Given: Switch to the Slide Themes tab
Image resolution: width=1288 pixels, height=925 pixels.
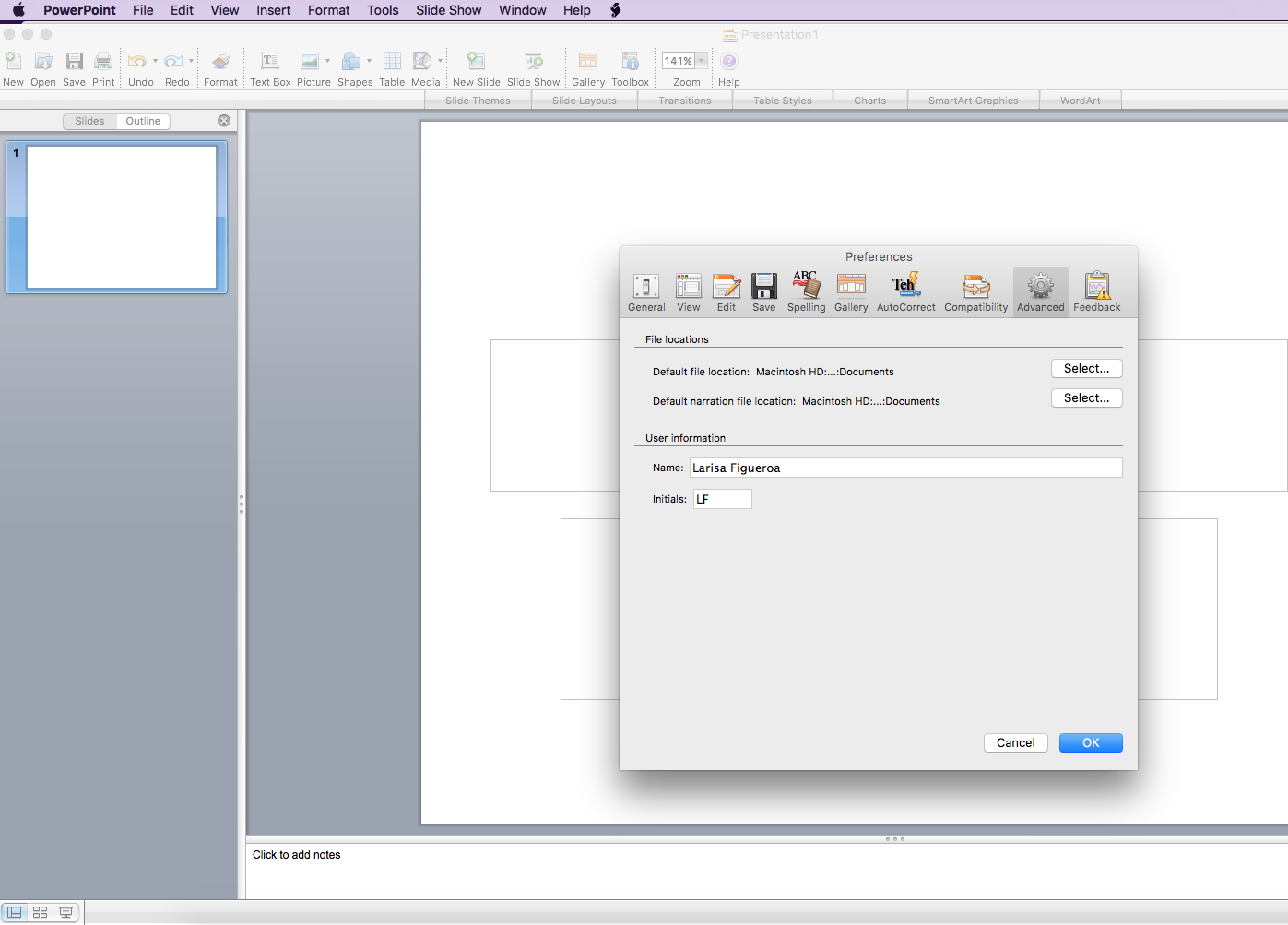Looking at the screenshot, I should (478, 101).
